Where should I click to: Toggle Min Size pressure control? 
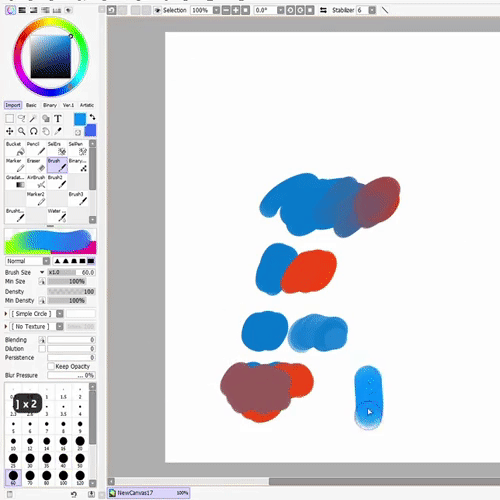[x=42, y=282]
